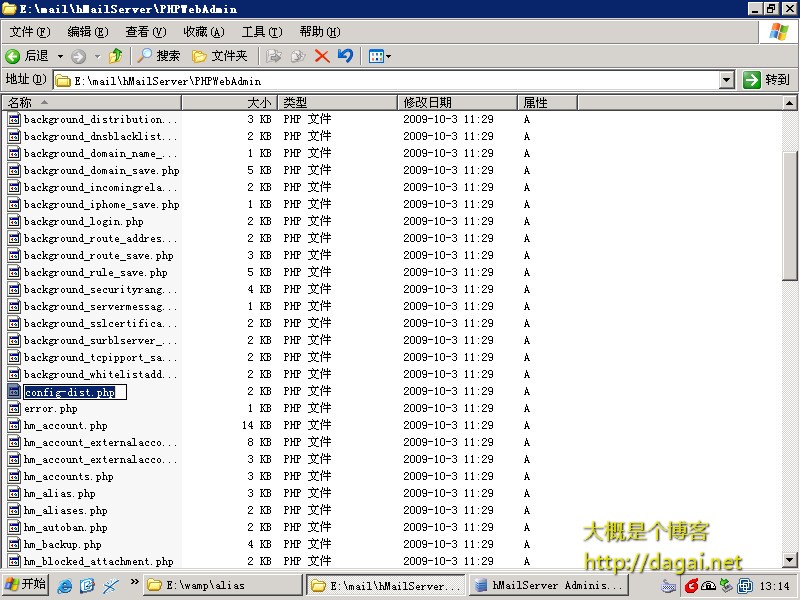Image resolution: width=800 pixels, height=600 pixels.
Task: Click the vertical scrollbar down arrow
Action: pos(790,559)
